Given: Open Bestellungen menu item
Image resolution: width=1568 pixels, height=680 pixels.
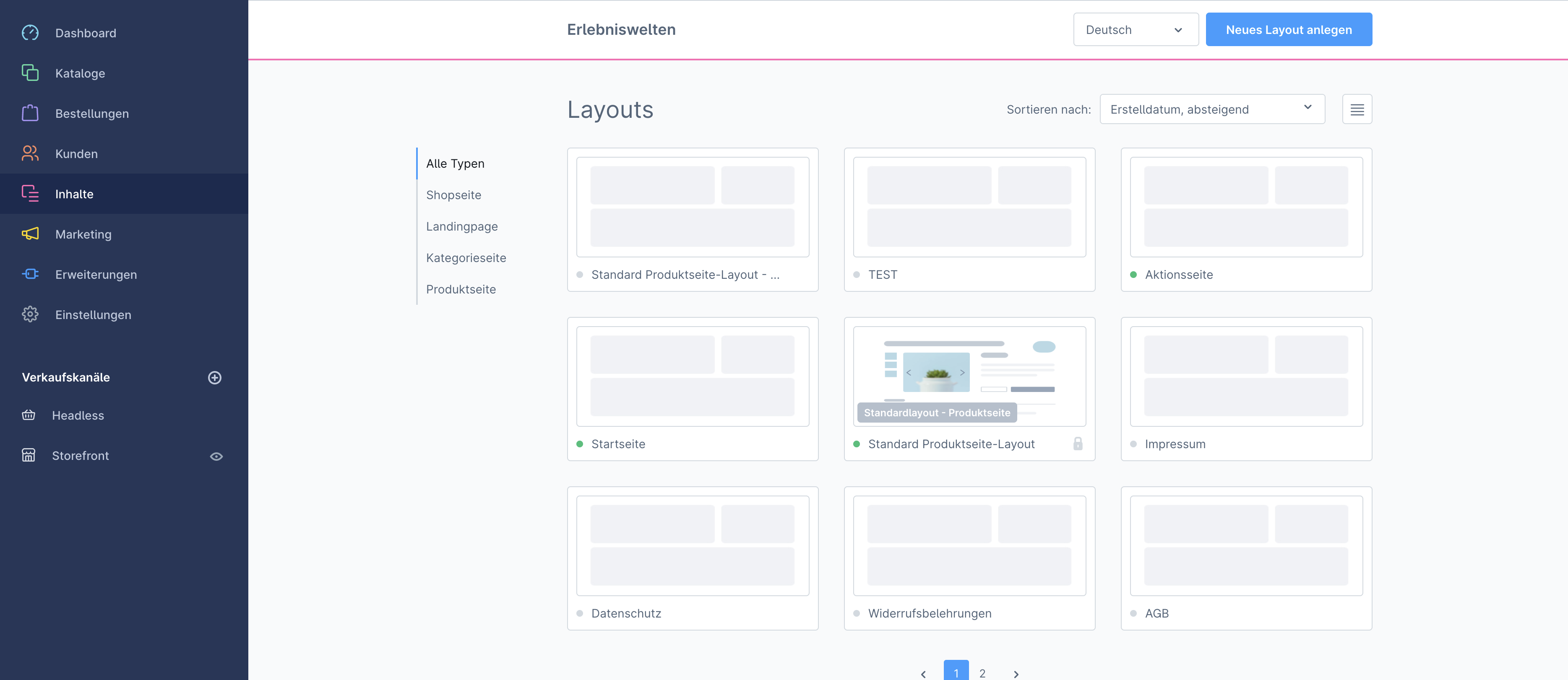Looking at the screenshot, I should 124,113.
